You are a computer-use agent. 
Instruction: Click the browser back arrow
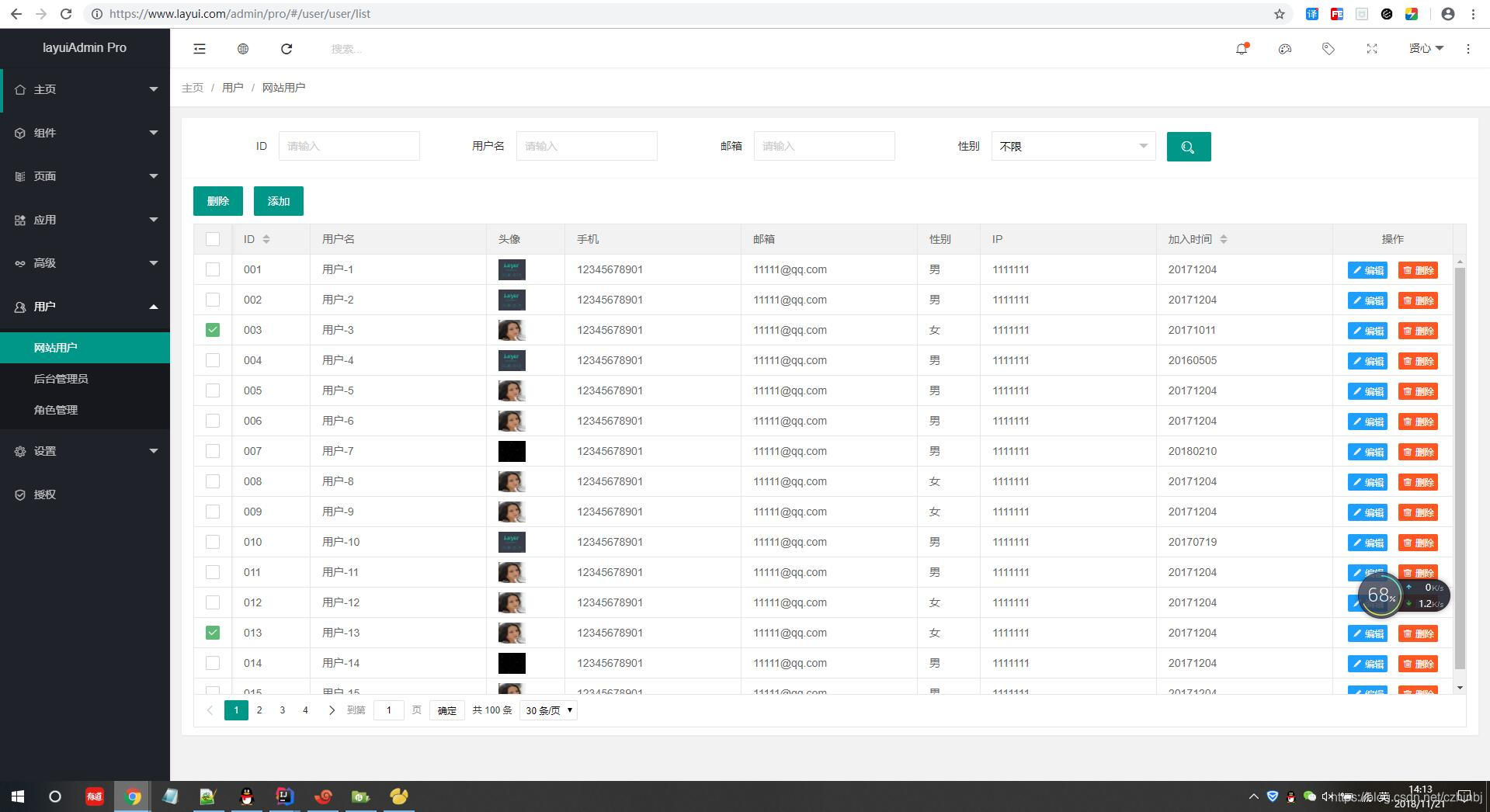point(16,14)
